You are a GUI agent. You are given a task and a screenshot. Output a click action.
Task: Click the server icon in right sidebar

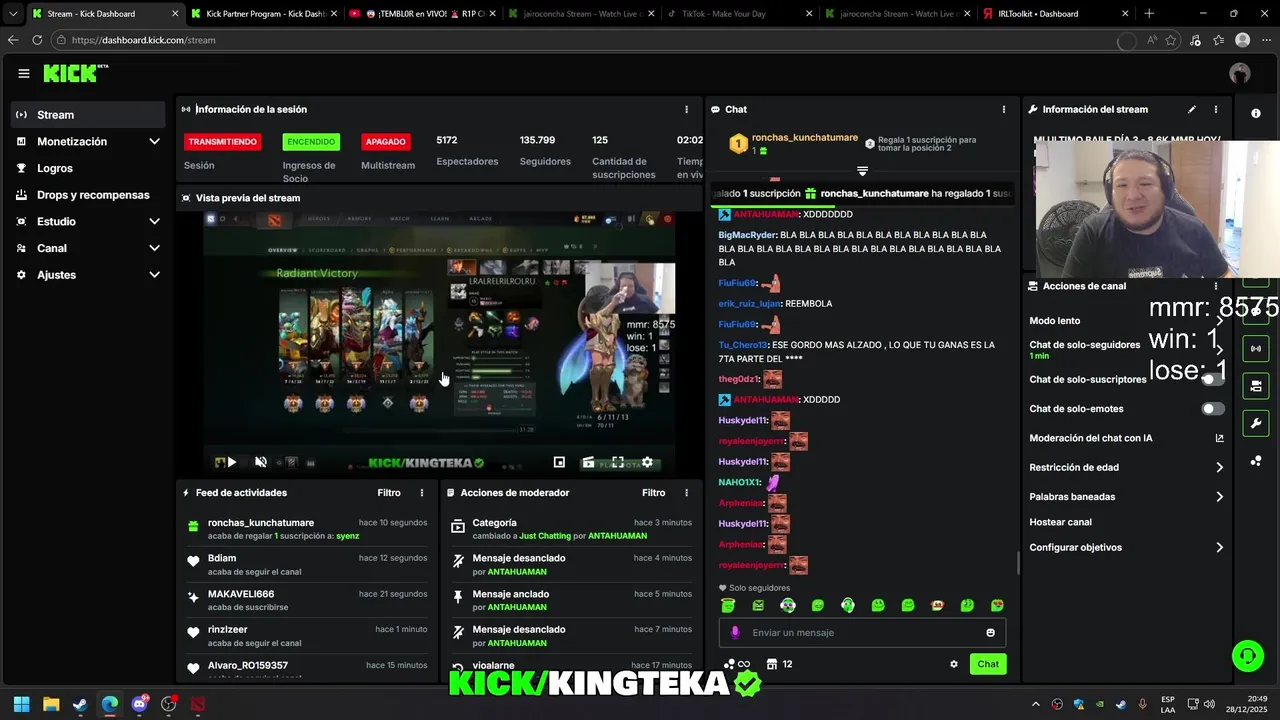pos(1256,385)
